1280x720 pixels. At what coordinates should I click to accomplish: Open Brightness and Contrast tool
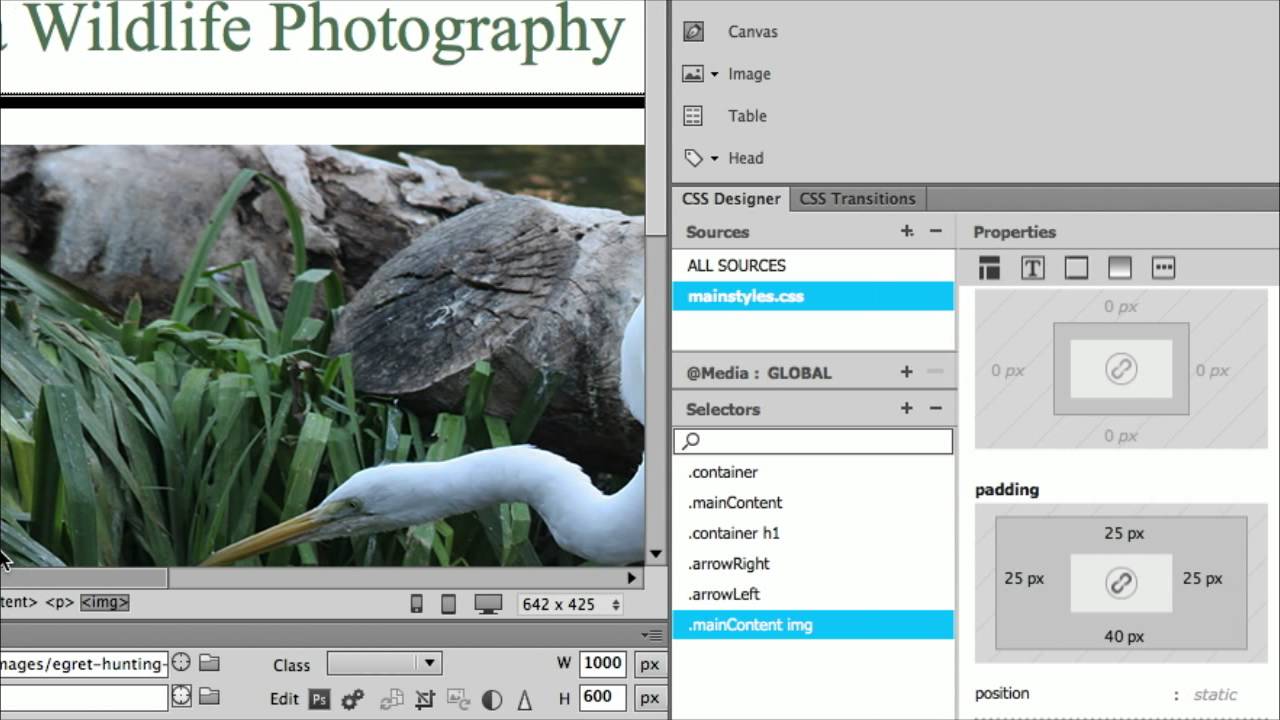492,699
